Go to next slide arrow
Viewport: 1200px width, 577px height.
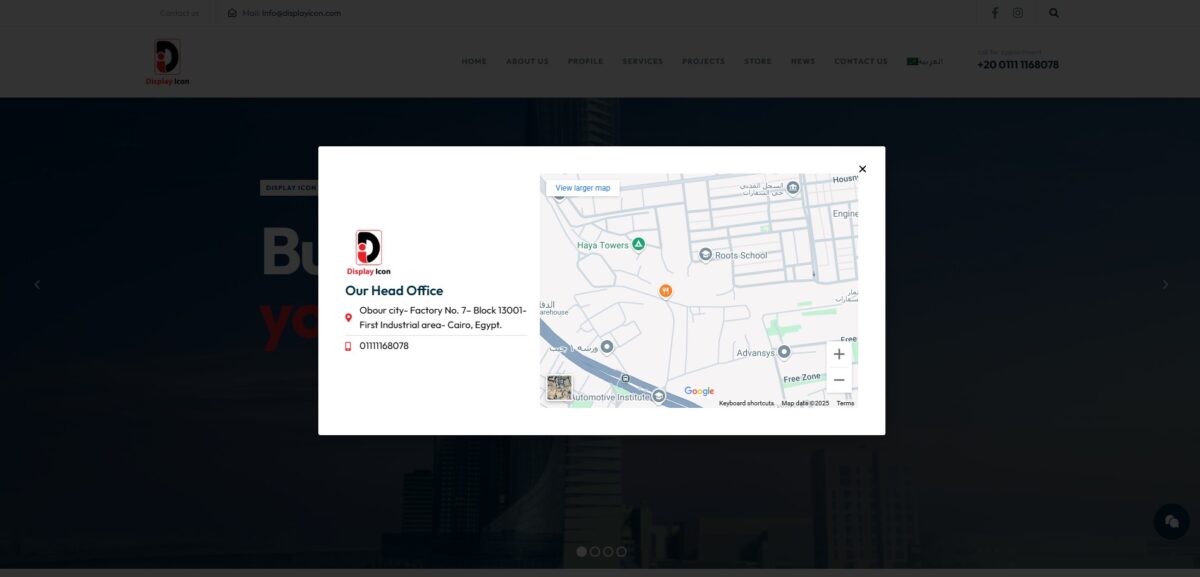tap(1164, 284)
